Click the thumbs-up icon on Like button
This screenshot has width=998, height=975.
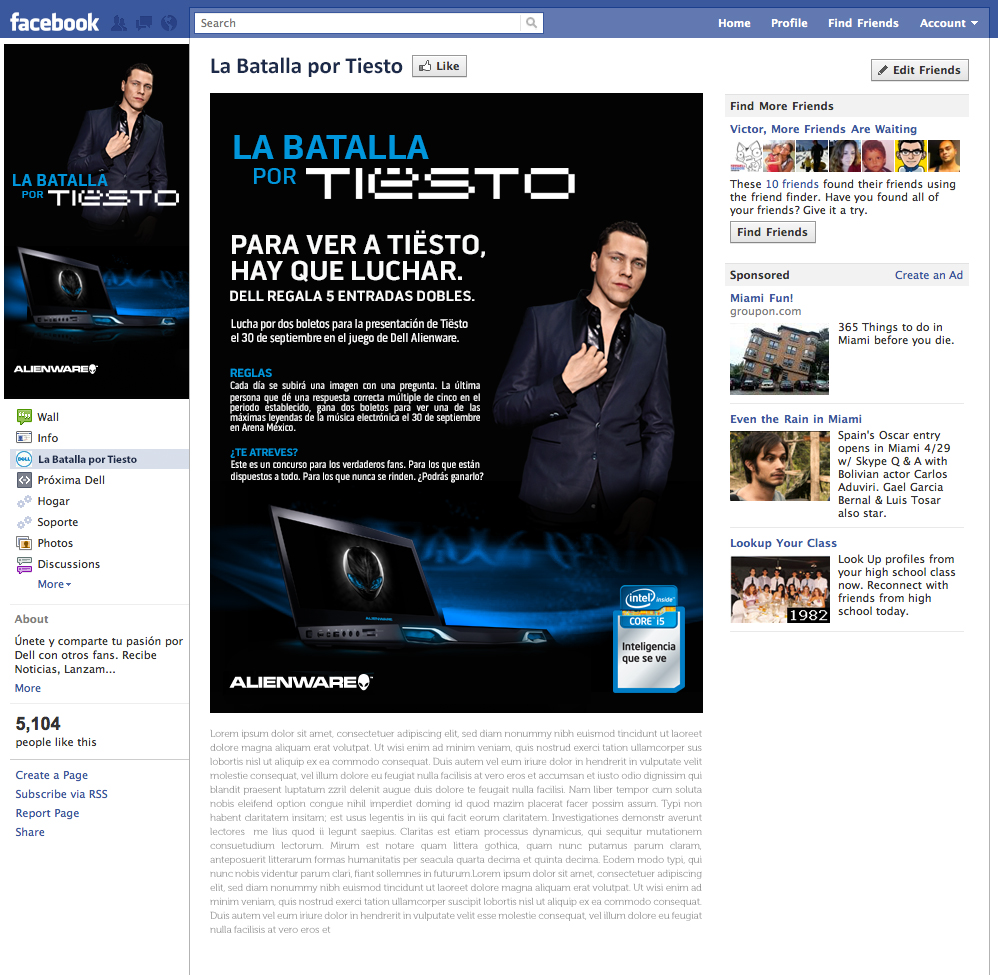(425, 66)
